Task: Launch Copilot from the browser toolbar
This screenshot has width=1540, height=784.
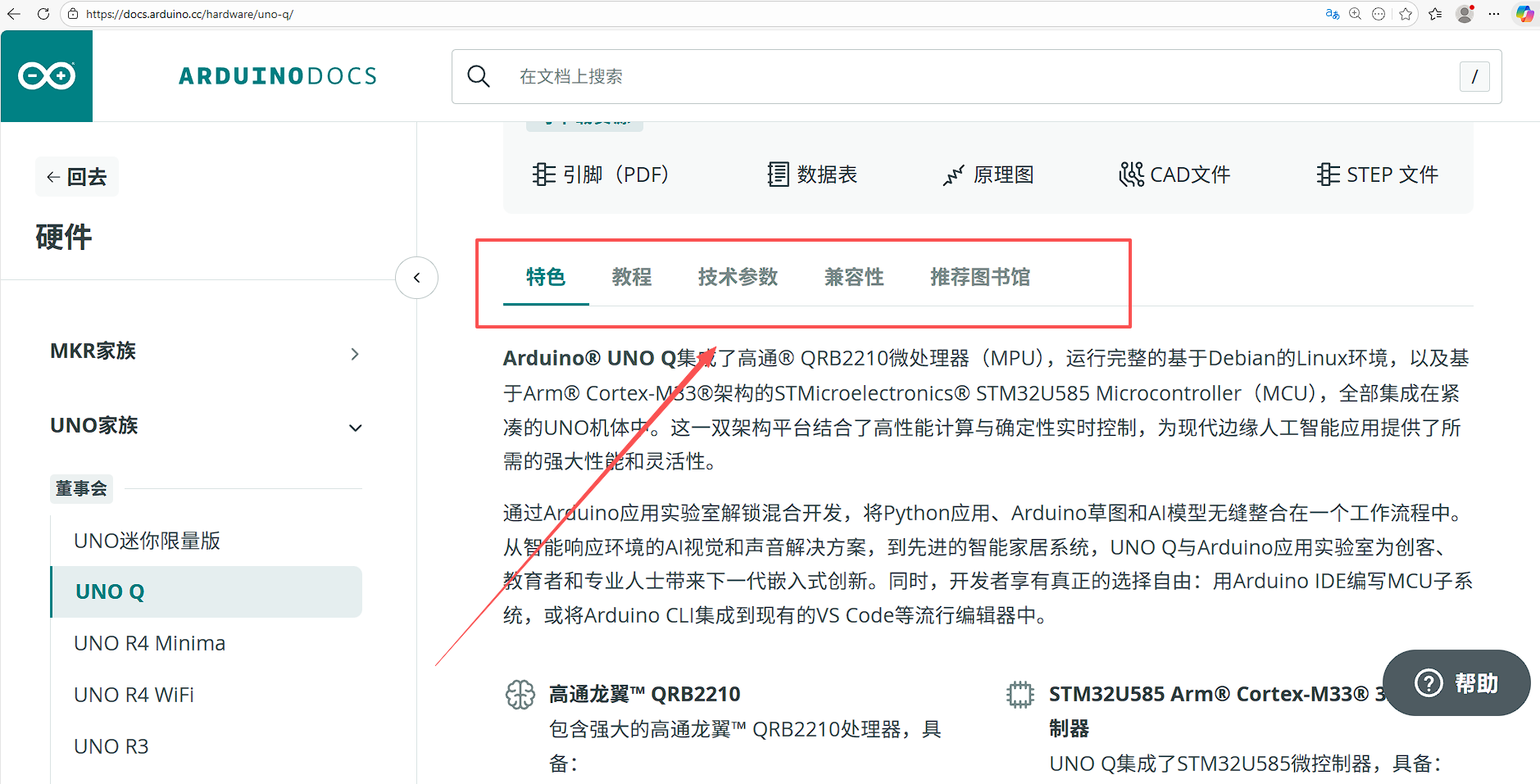Action: (x=1524, y=14)
